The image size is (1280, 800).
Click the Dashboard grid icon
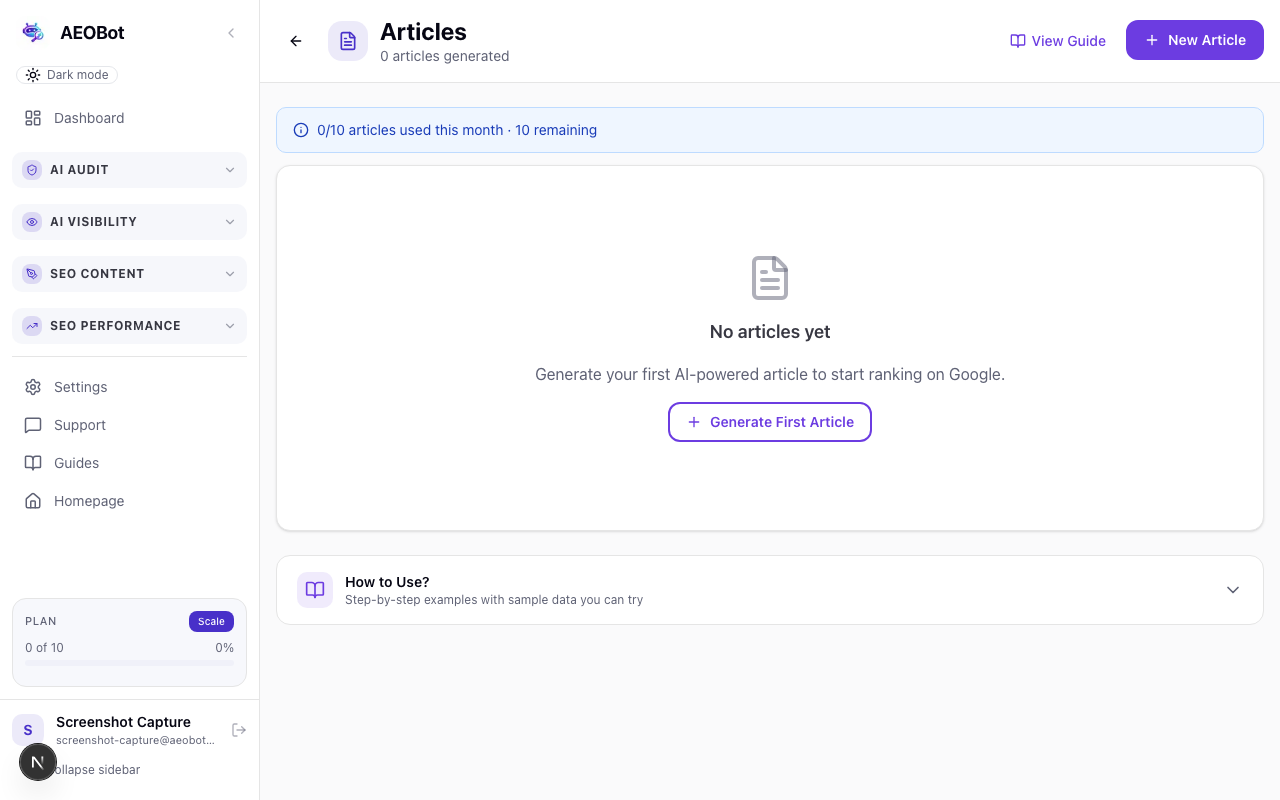(x=33, y=118)
